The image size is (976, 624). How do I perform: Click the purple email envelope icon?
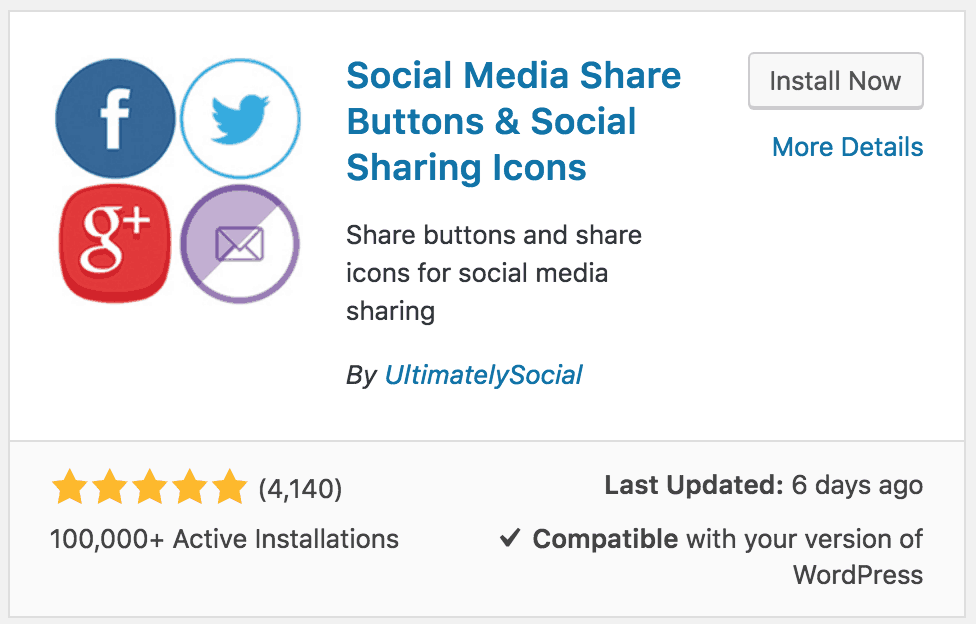[x=240, y=243]
